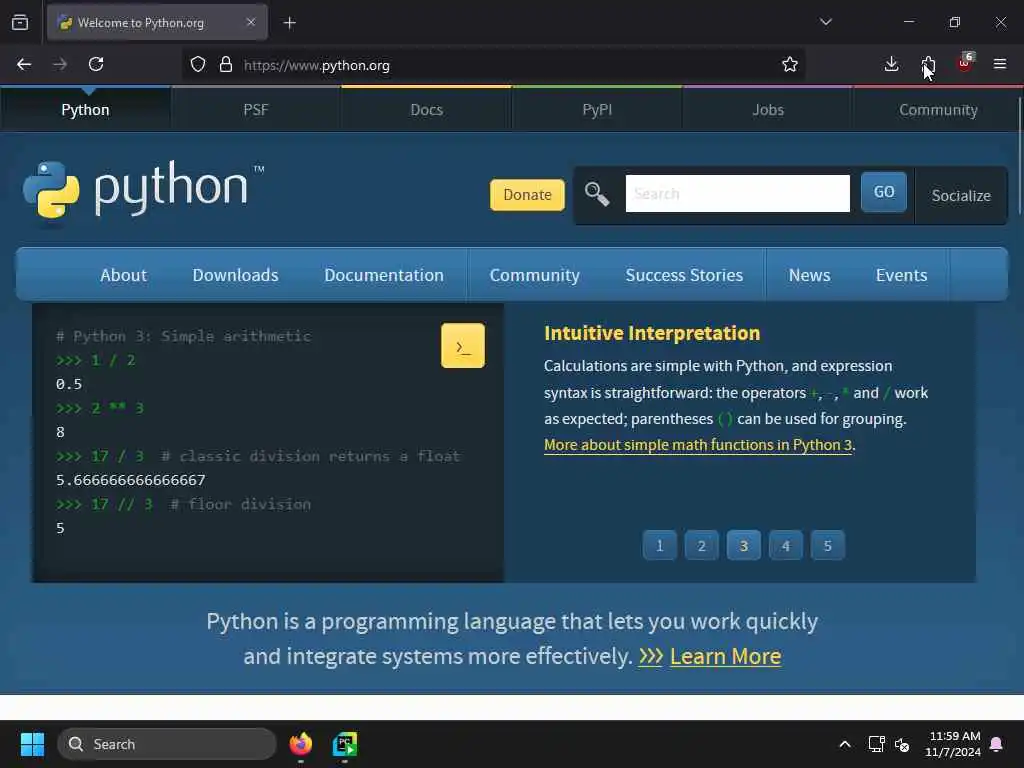Open the taskbar clock and date

(x=953, y=744)
